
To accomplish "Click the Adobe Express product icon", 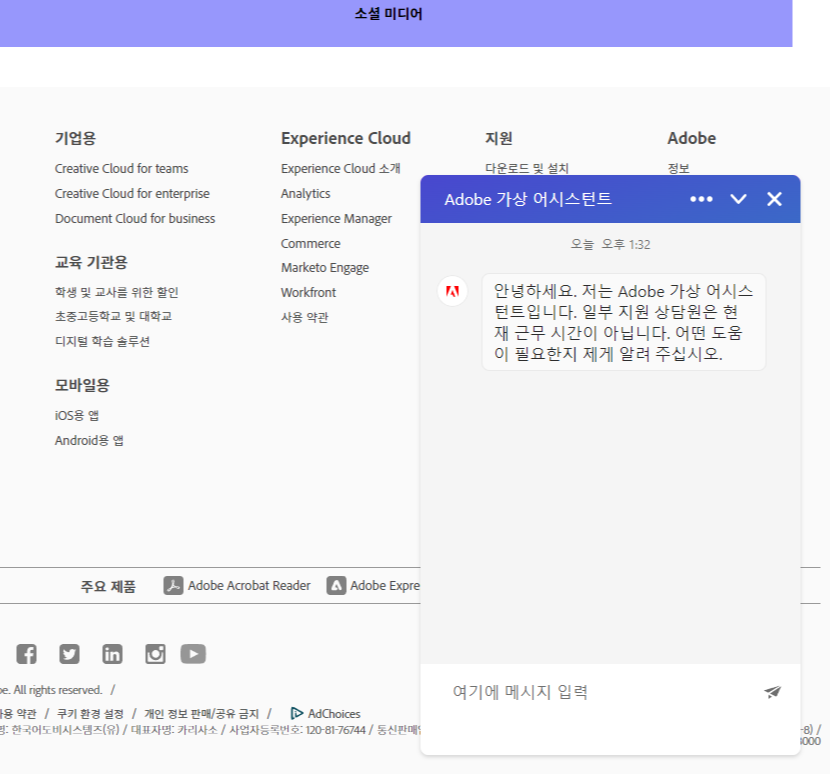I will 336,585.
